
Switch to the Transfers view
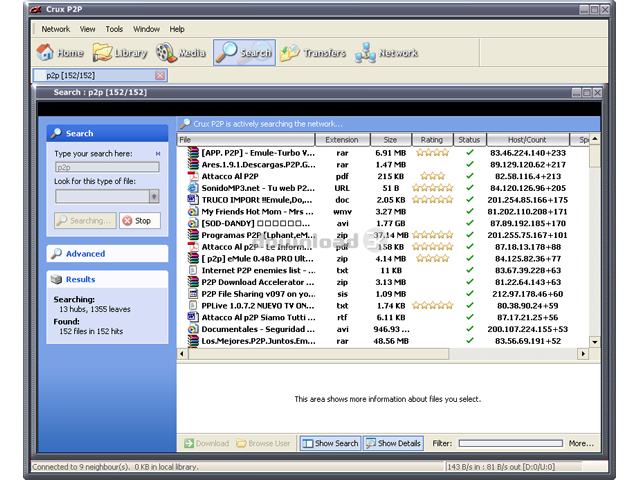(312, 53)
